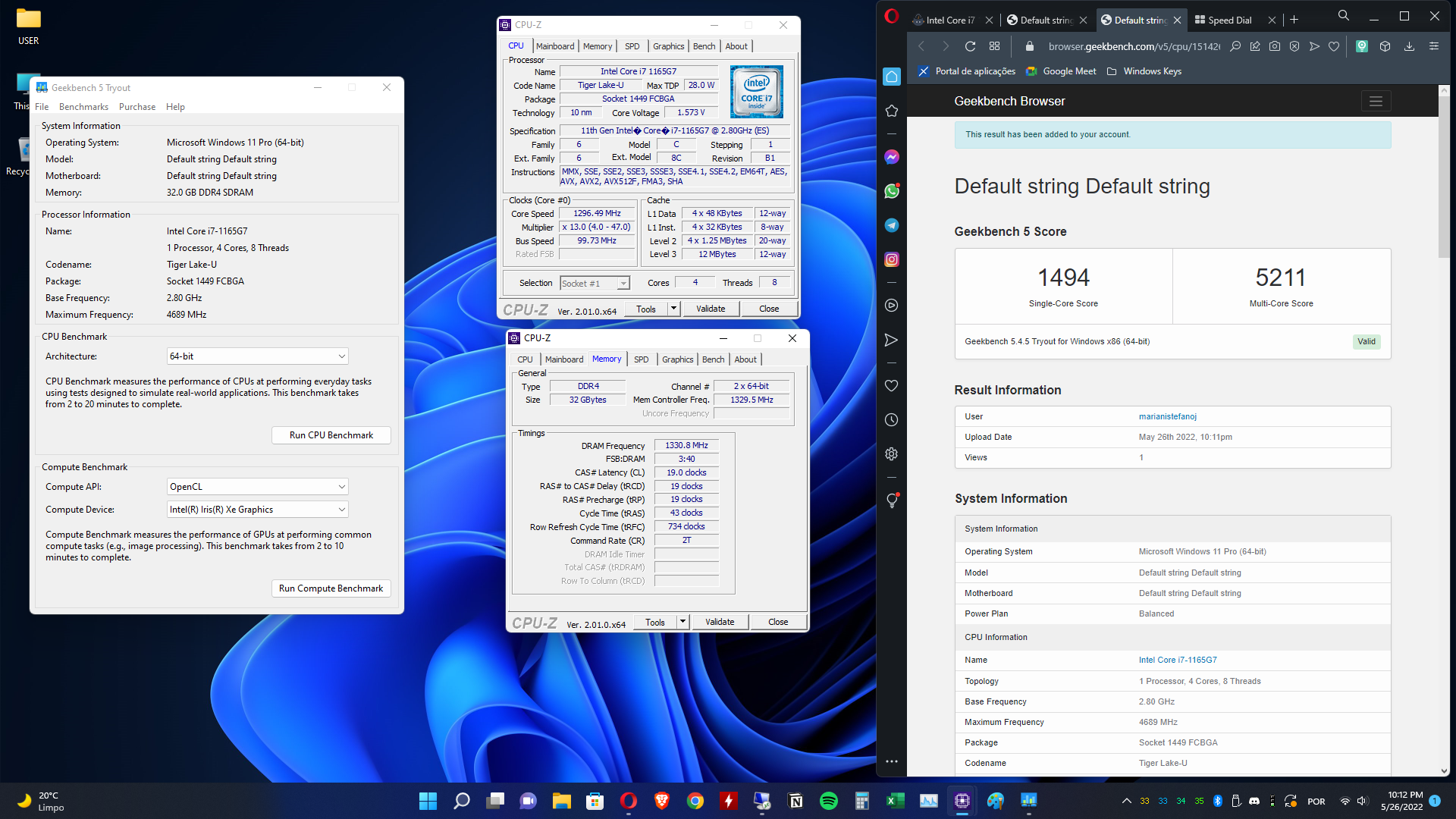1456x819 pixels.
Task: Open Instagram in Opera sidebar
Action: point(892,259)
